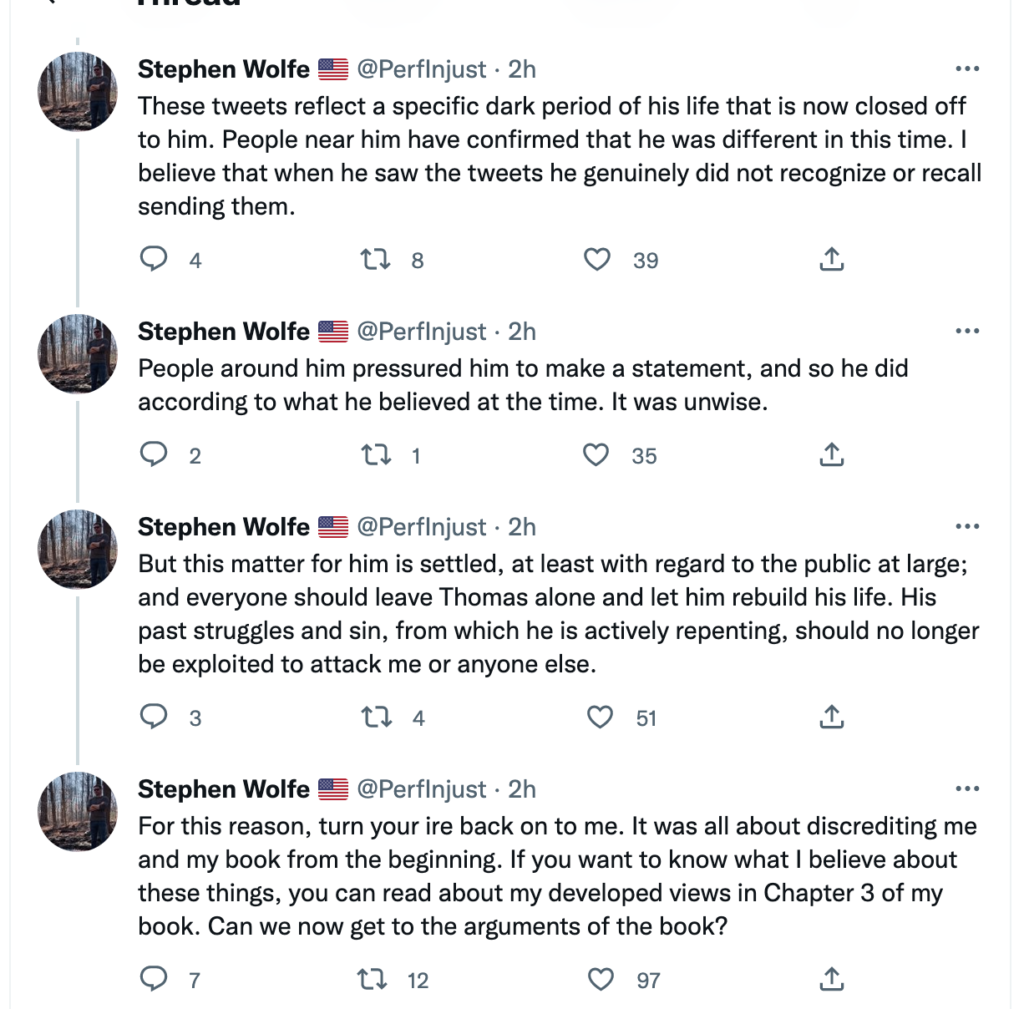
Task: Share the 'dark period of his life' tweet
Action: (x=831, y=259)
